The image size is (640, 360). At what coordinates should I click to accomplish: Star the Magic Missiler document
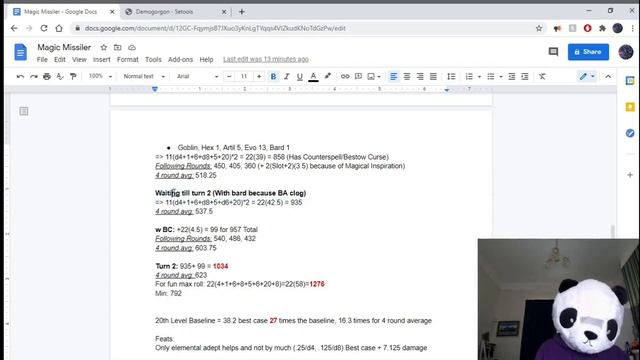point(104,47)
